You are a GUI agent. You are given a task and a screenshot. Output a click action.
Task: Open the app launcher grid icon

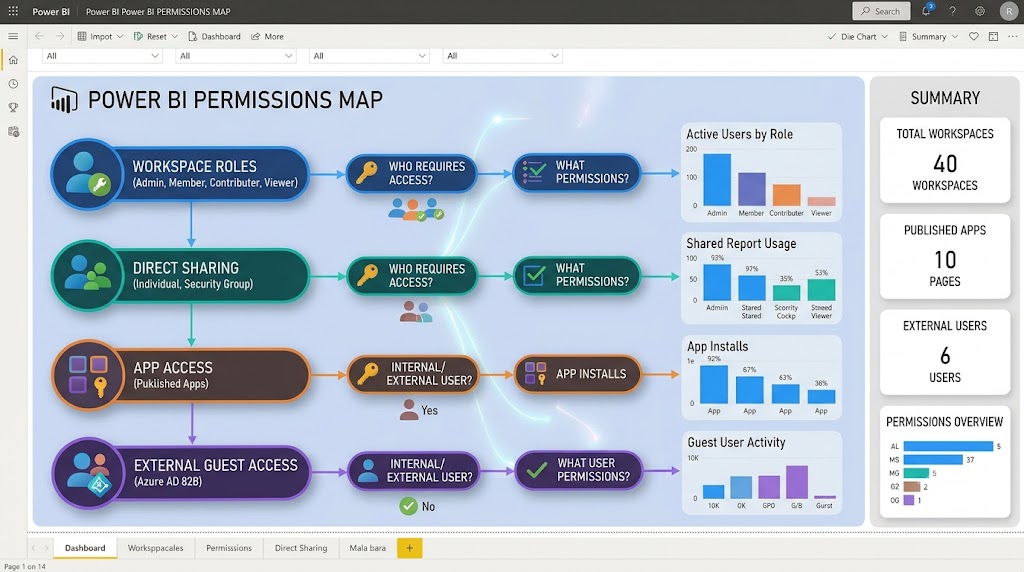pyautogui.click(x=13, y=11)
